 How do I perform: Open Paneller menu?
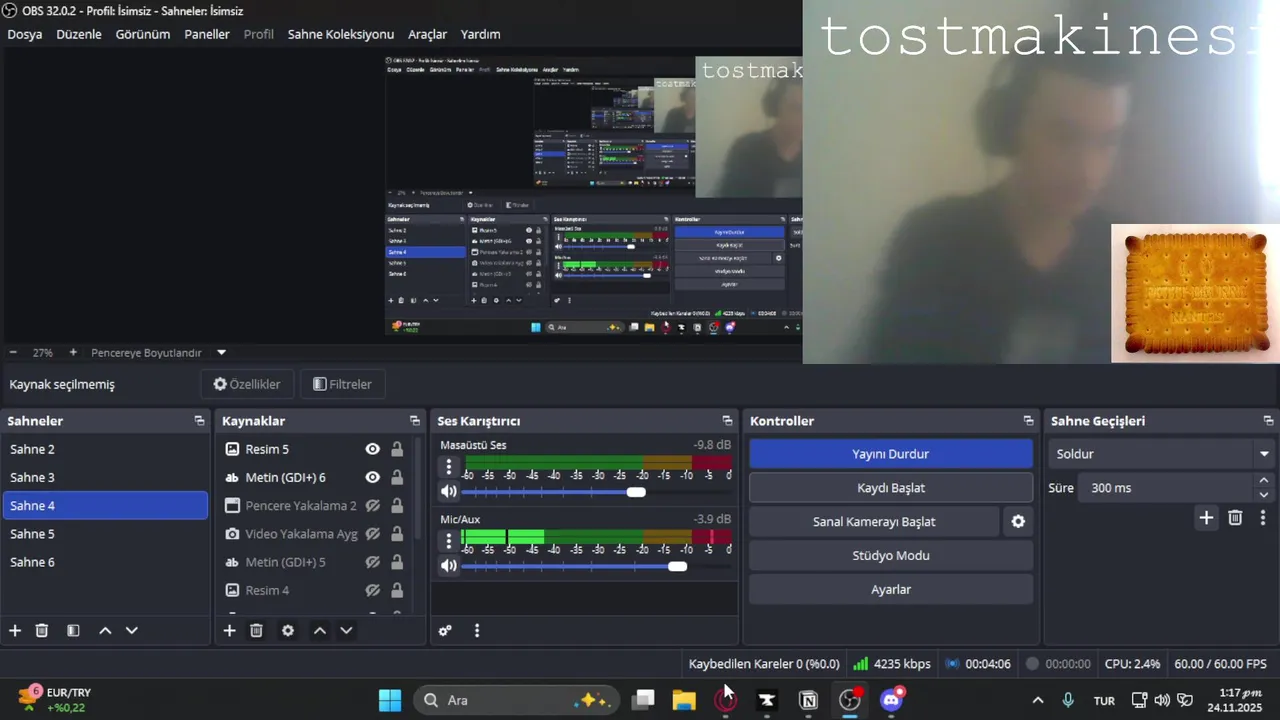coord(207,34)
